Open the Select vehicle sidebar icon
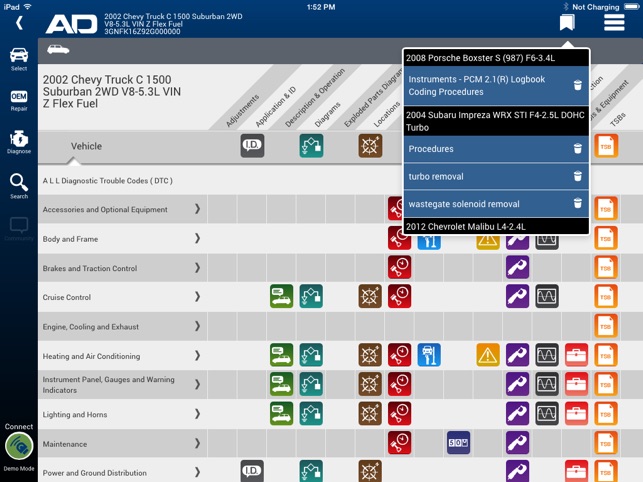Image resolution: width=643 pixels, height=482 pixels. point(19,59)
